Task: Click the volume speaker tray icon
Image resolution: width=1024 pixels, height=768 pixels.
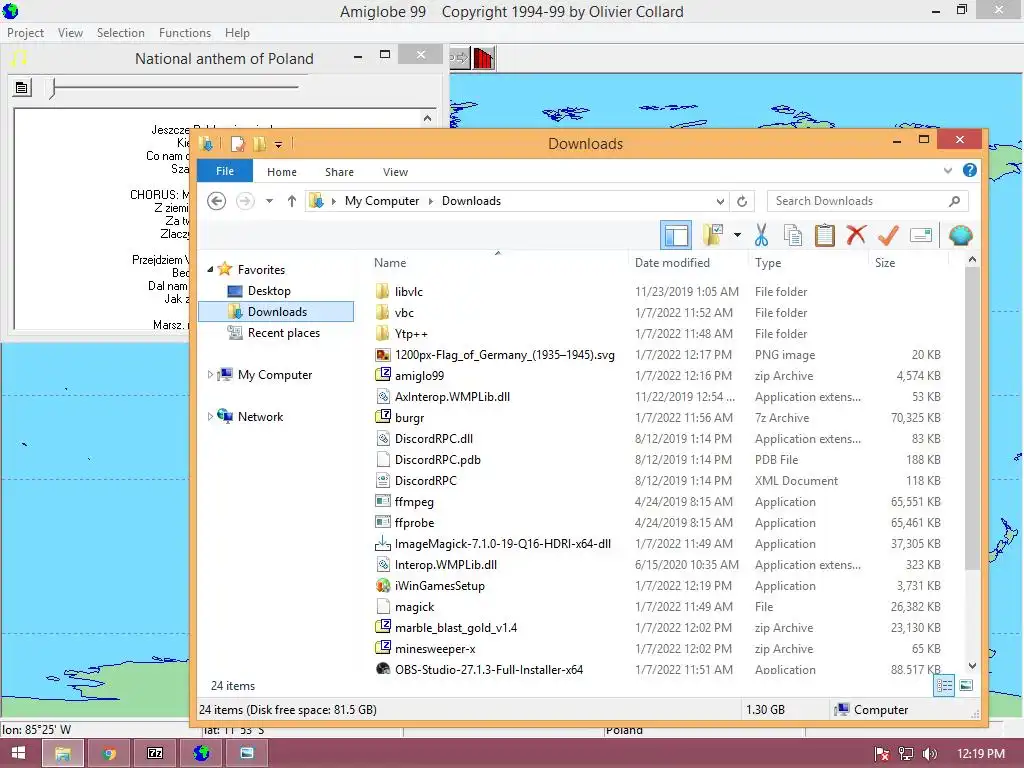Action: 930,754
